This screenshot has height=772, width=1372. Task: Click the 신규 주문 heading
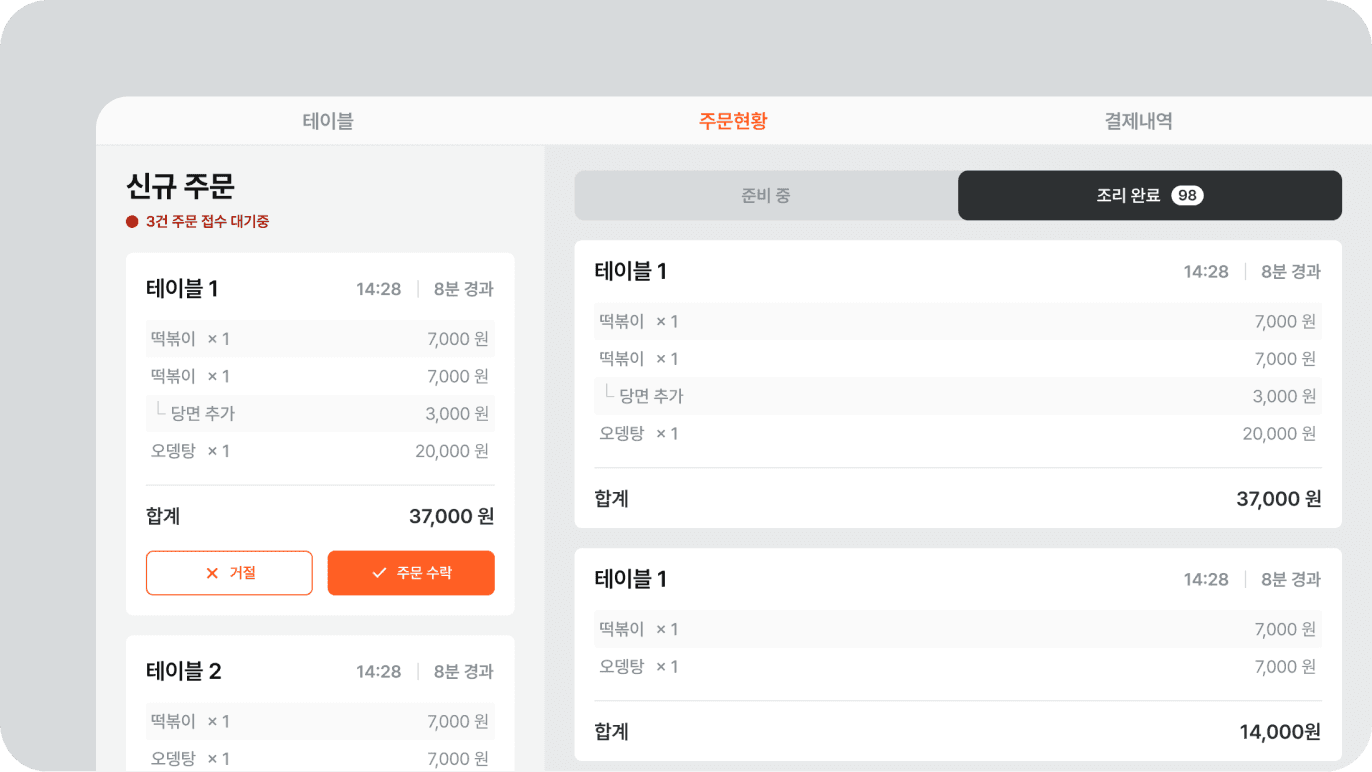pyautogui.click(x=180, y=186)
